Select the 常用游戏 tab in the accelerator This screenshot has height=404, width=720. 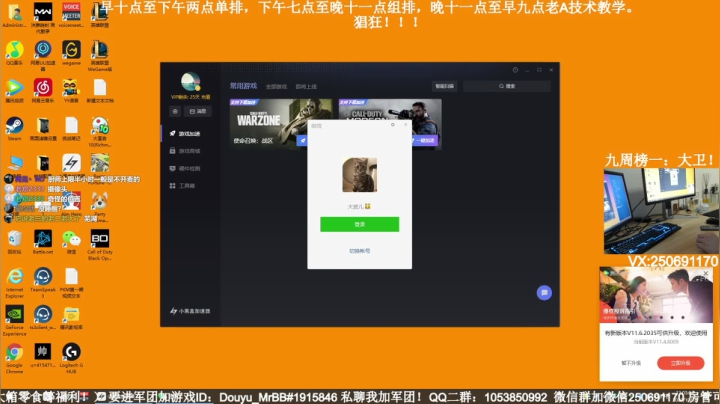coord(243,86)
